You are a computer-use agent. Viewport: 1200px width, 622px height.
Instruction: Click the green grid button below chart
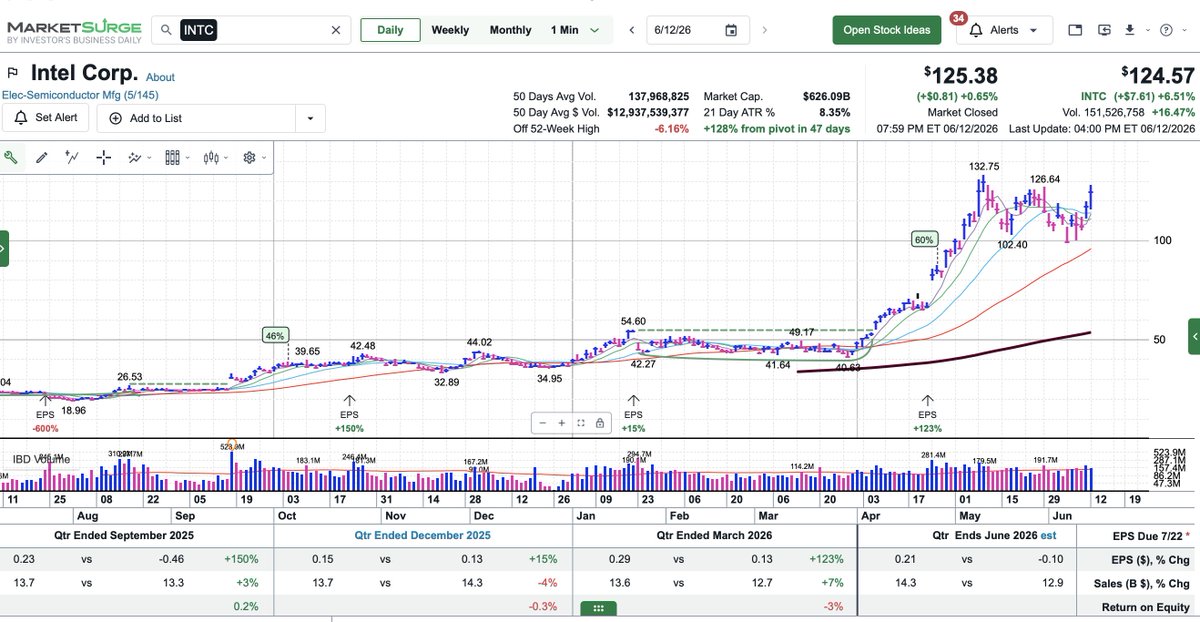(599, 607)
